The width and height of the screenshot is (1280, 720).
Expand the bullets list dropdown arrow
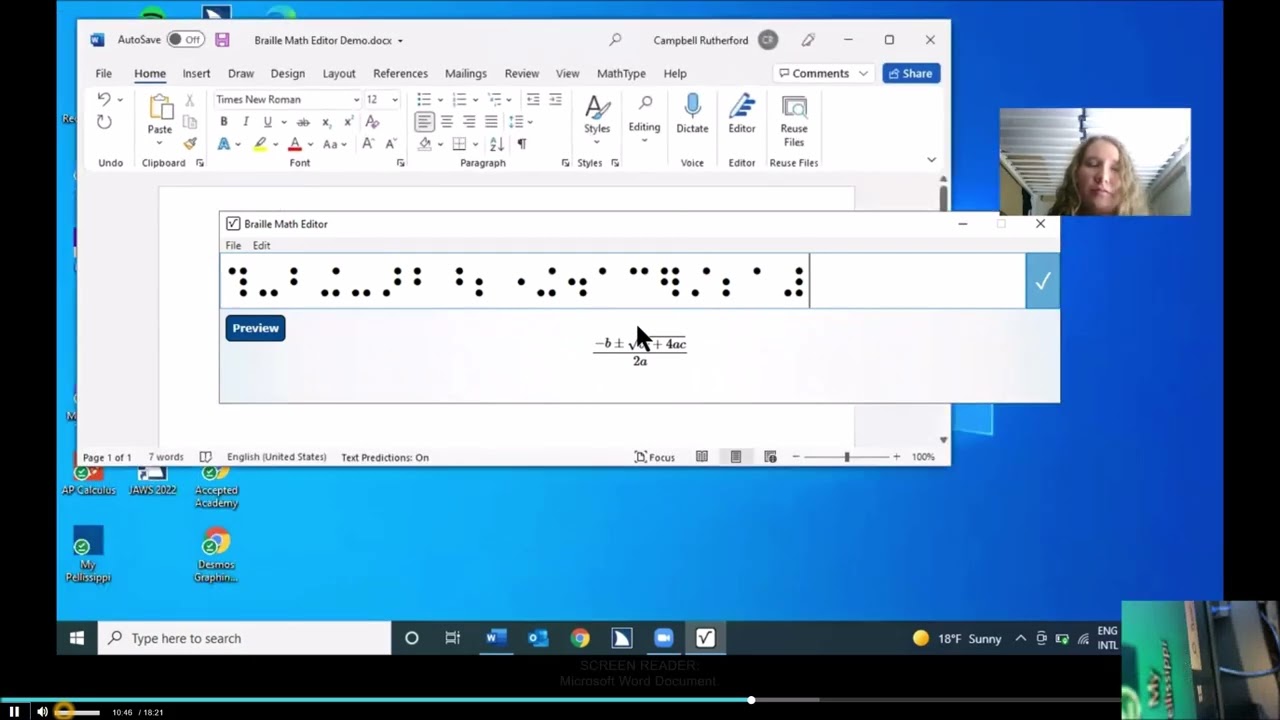pyautogui.click(x=440, y=100)
